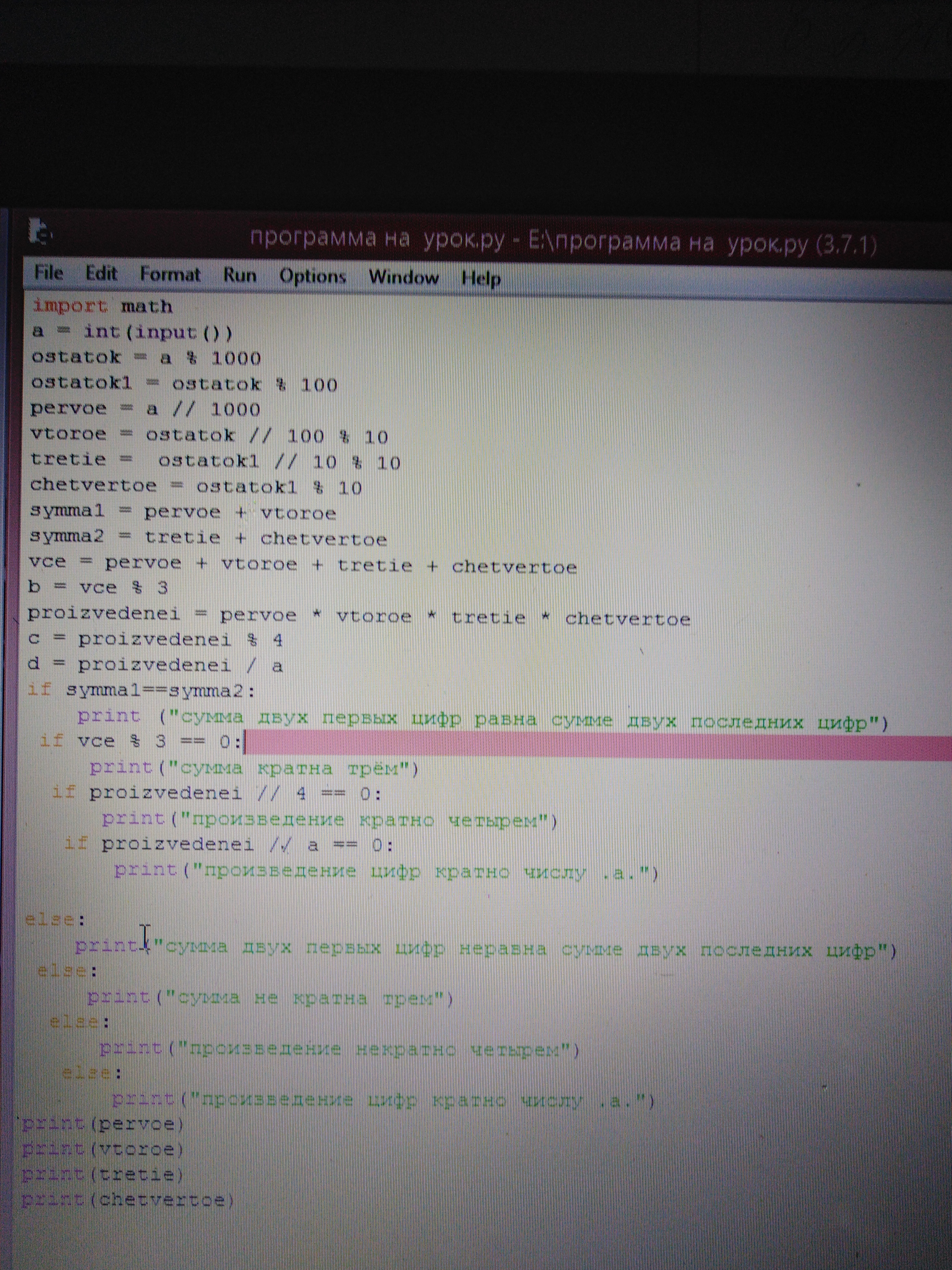Click the line 'if proizvedenei // a == 0:'
Screen dimensions: 952x1270
point(229,844)
